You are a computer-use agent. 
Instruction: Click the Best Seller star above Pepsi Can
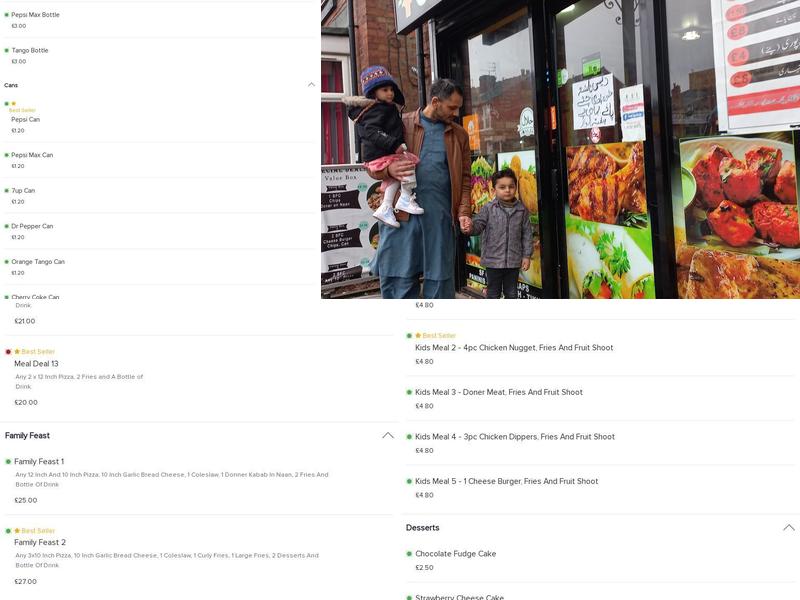(x=14, y=104)
